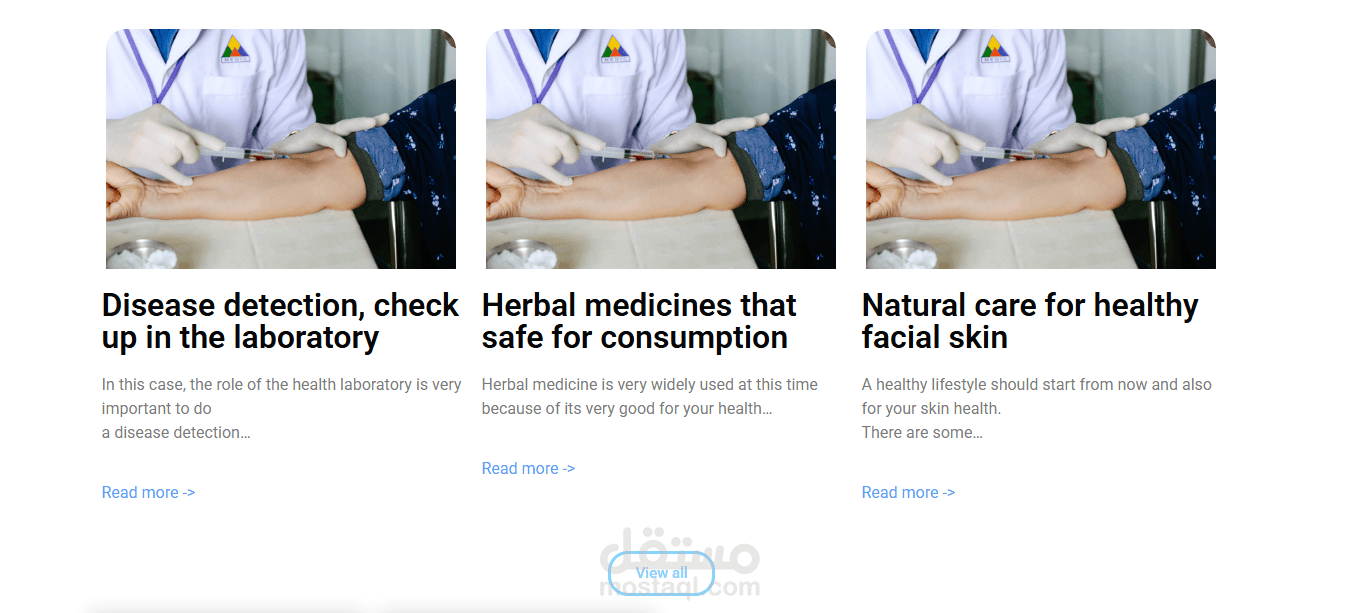1361x613 pixels.
Task: Click the Natural care for healthy facial skin heading
Action: pos(1030,321)
